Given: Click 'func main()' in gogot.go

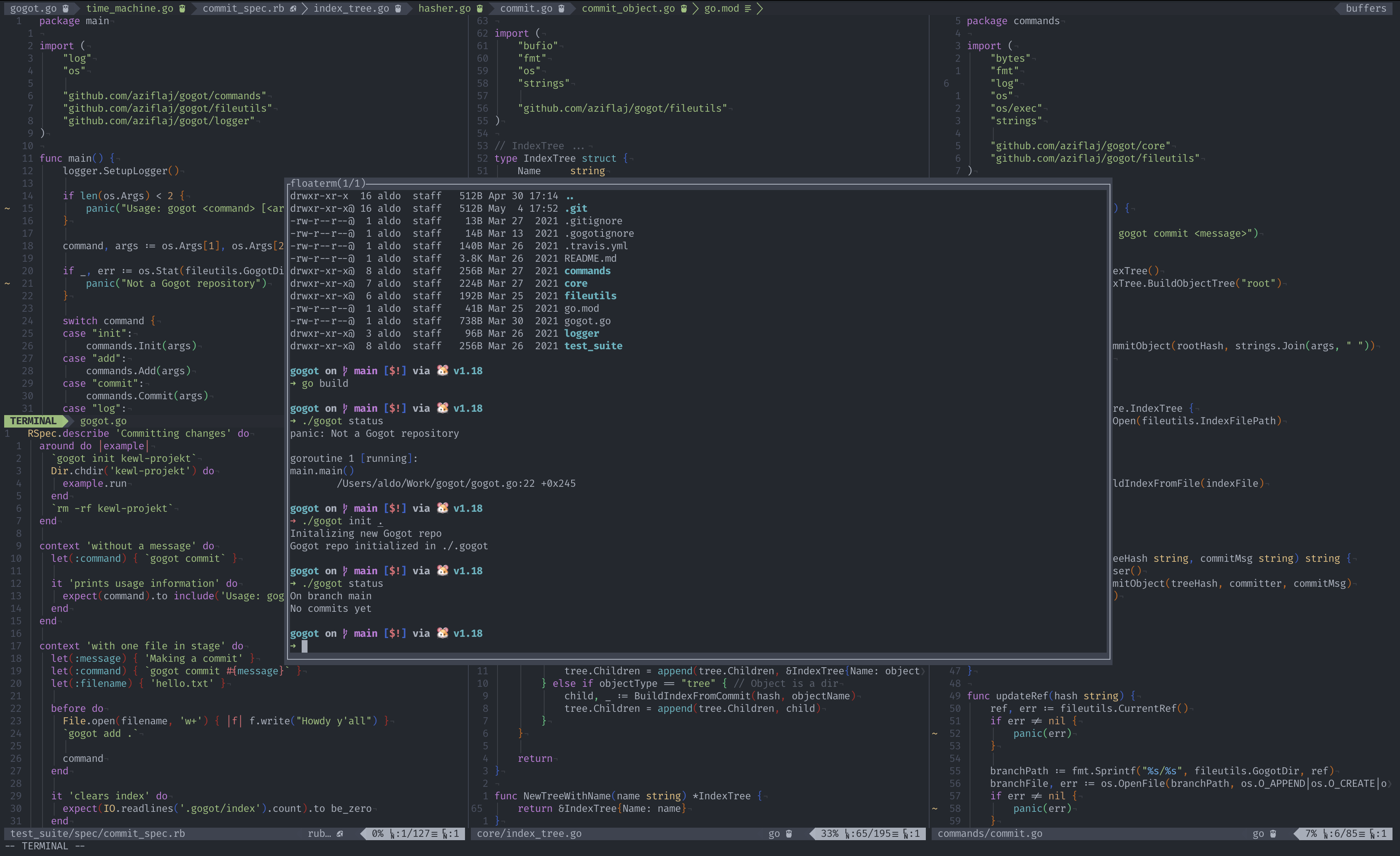Looking at the screenshot, I should [72, 158].
